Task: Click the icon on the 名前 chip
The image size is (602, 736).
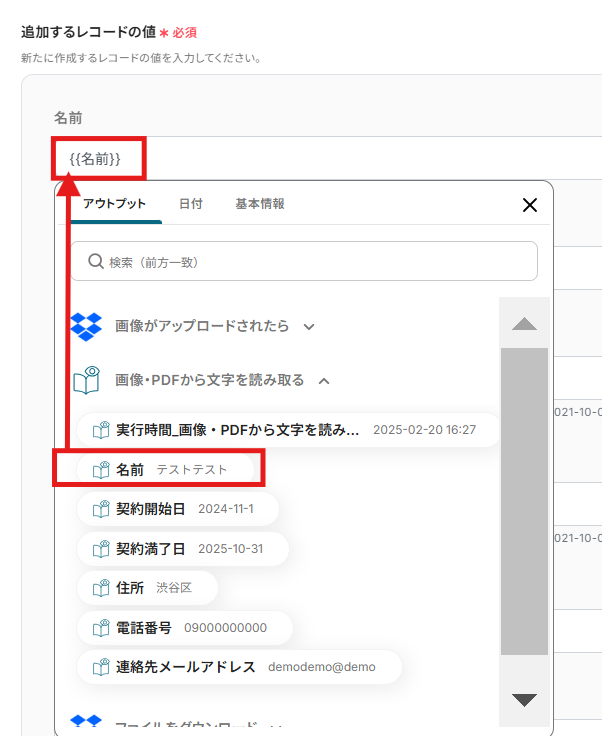Action: pos(101,469)
